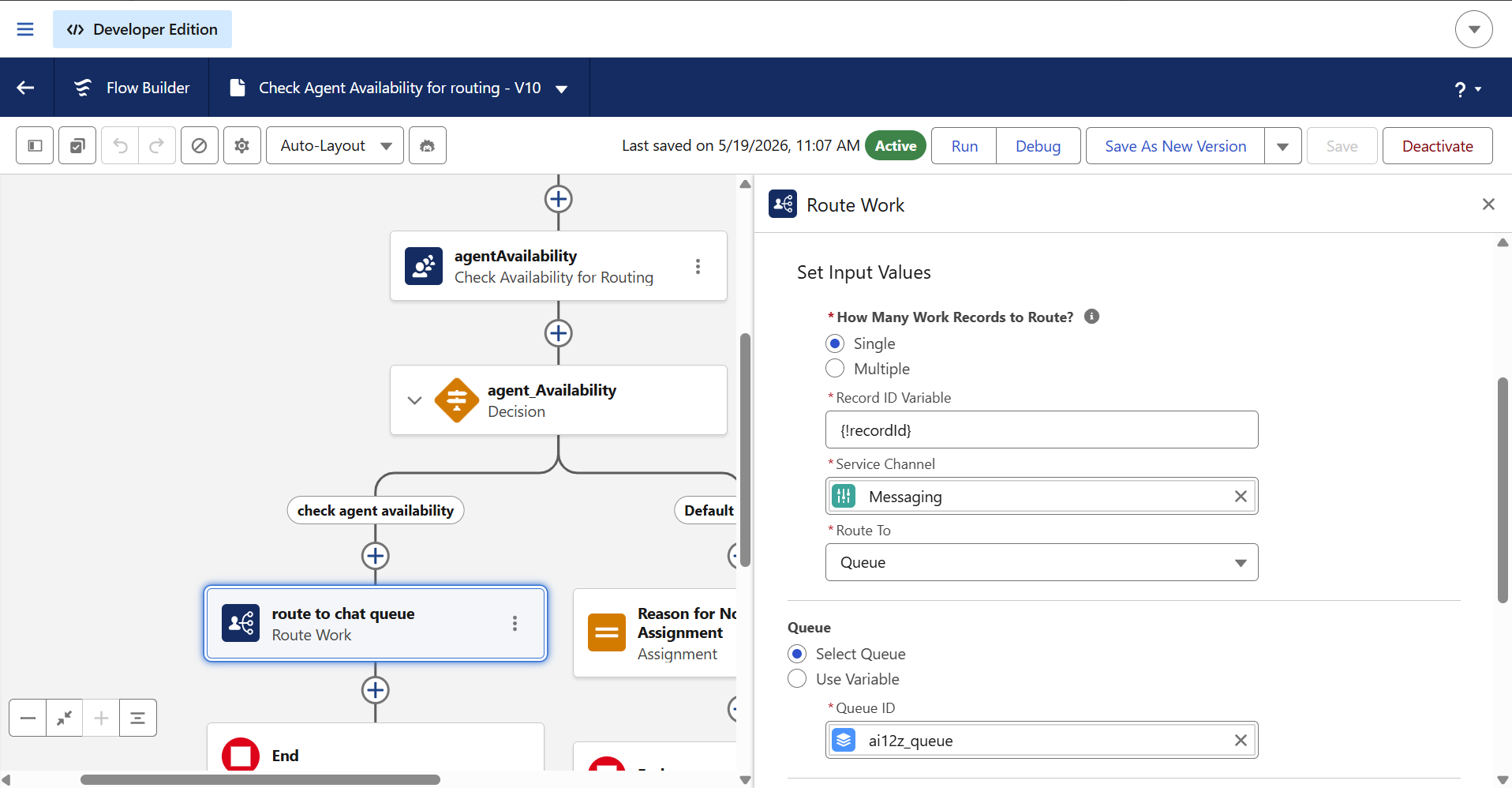Click the view errors circle-slash icon
1512x788 pixels.
200,145
